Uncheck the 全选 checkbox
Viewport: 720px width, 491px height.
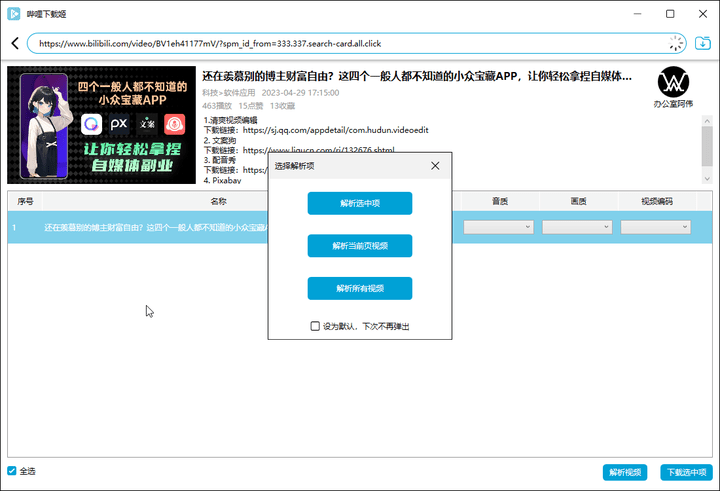click(12, 471)
